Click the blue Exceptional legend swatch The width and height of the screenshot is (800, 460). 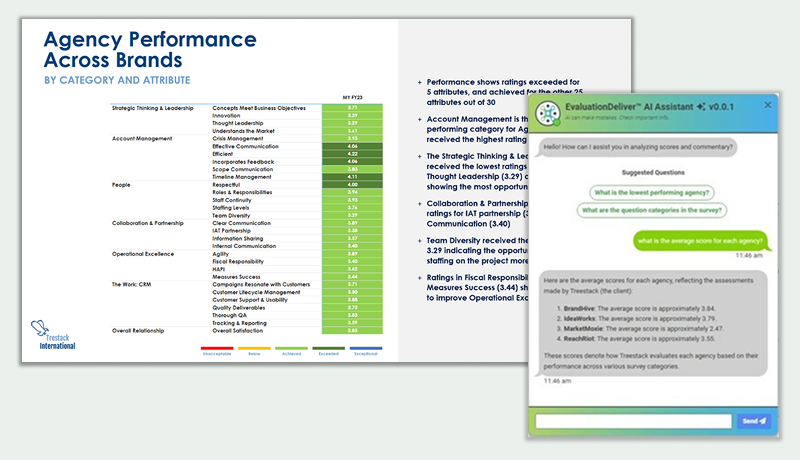(x=366, y=348)
